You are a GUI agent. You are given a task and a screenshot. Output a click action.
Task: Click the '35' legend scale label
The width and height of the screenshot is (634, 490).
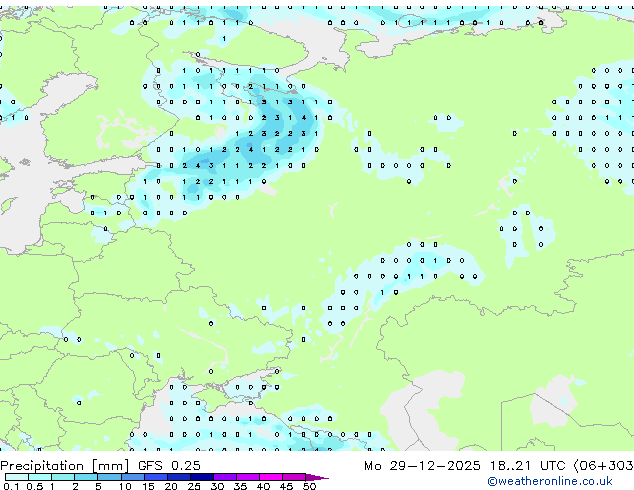pos(240,486)
